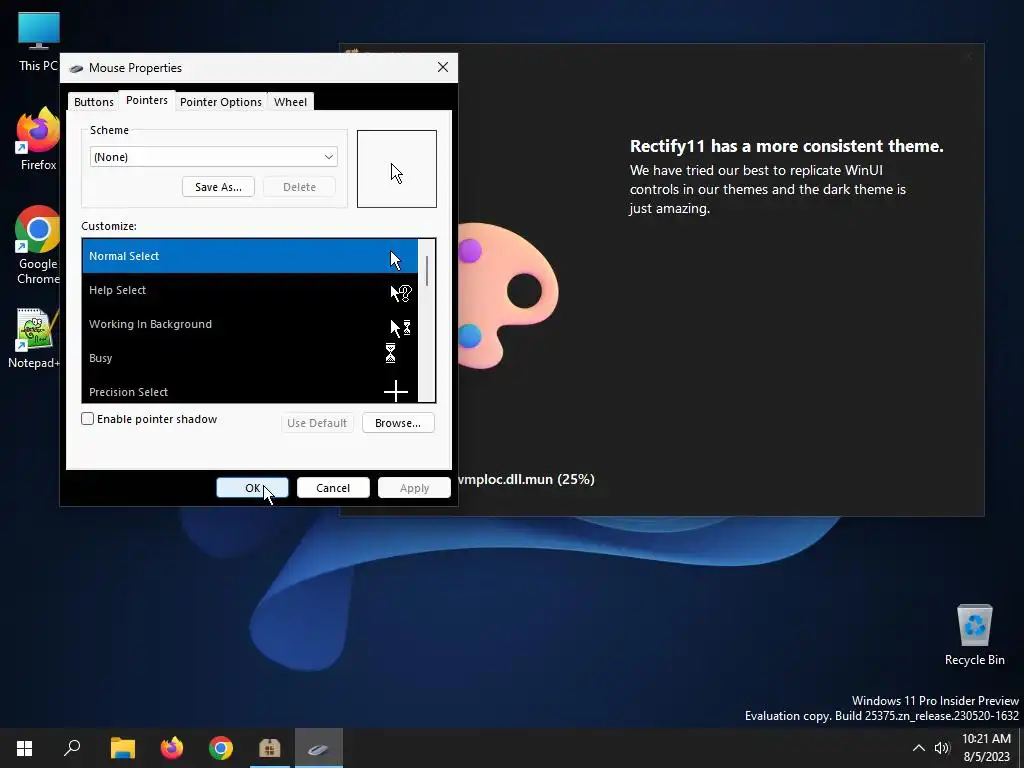This screenshot has width=1024, height=768.
Task: Open File Explorer from taskbar
Action: click(122, 748)
